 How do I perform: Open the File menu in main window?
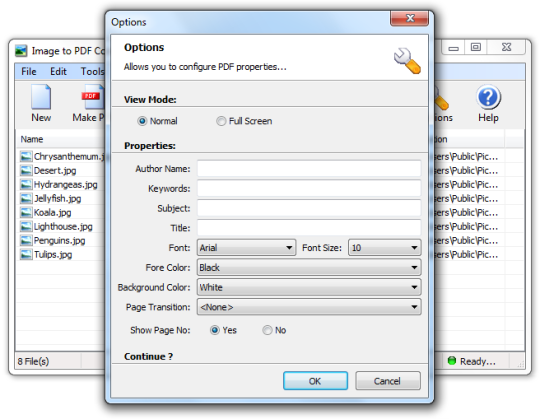tap(29, 72)
